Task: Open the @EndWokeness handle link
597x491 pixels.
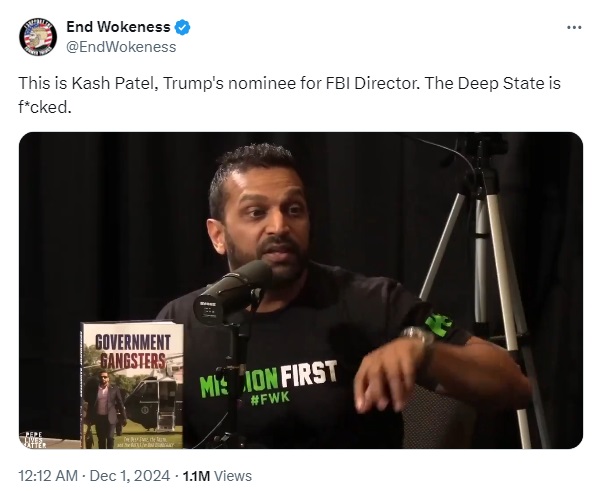Action: point(121,47)
